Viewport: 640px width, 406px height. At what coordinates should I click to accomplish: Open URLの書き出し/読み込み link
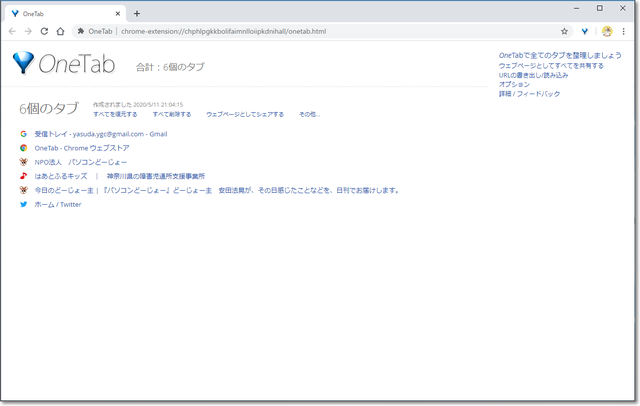point(533,75)
